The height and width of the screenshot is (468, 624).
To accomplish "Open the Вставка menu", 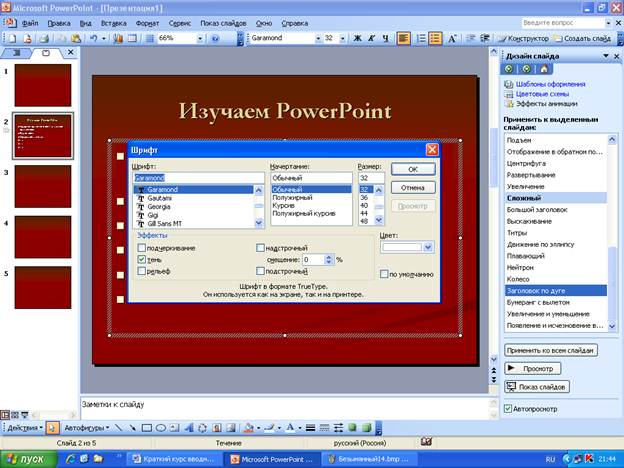I will [114, 23].
